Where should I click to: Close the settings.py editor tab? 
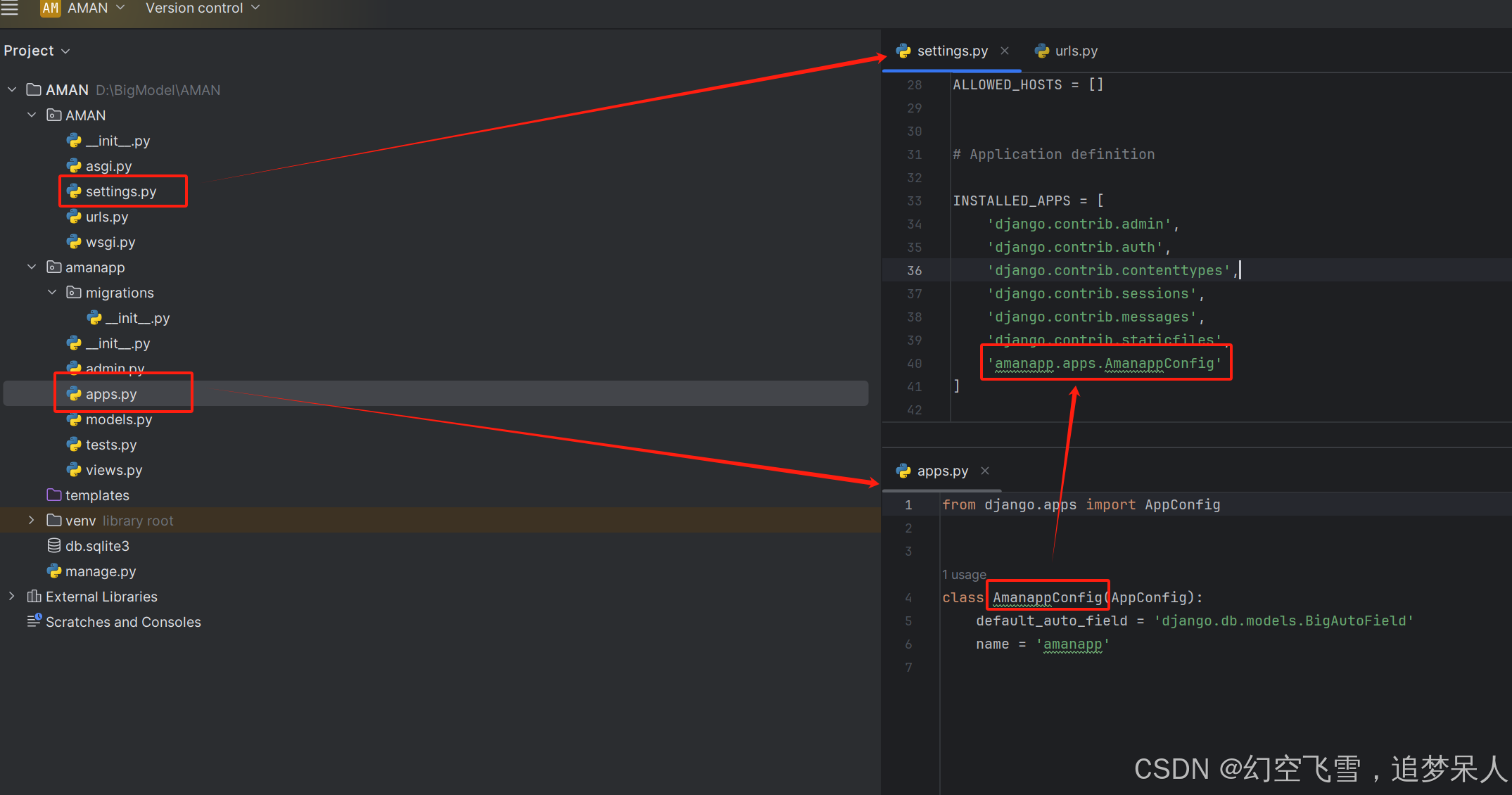1005,51
